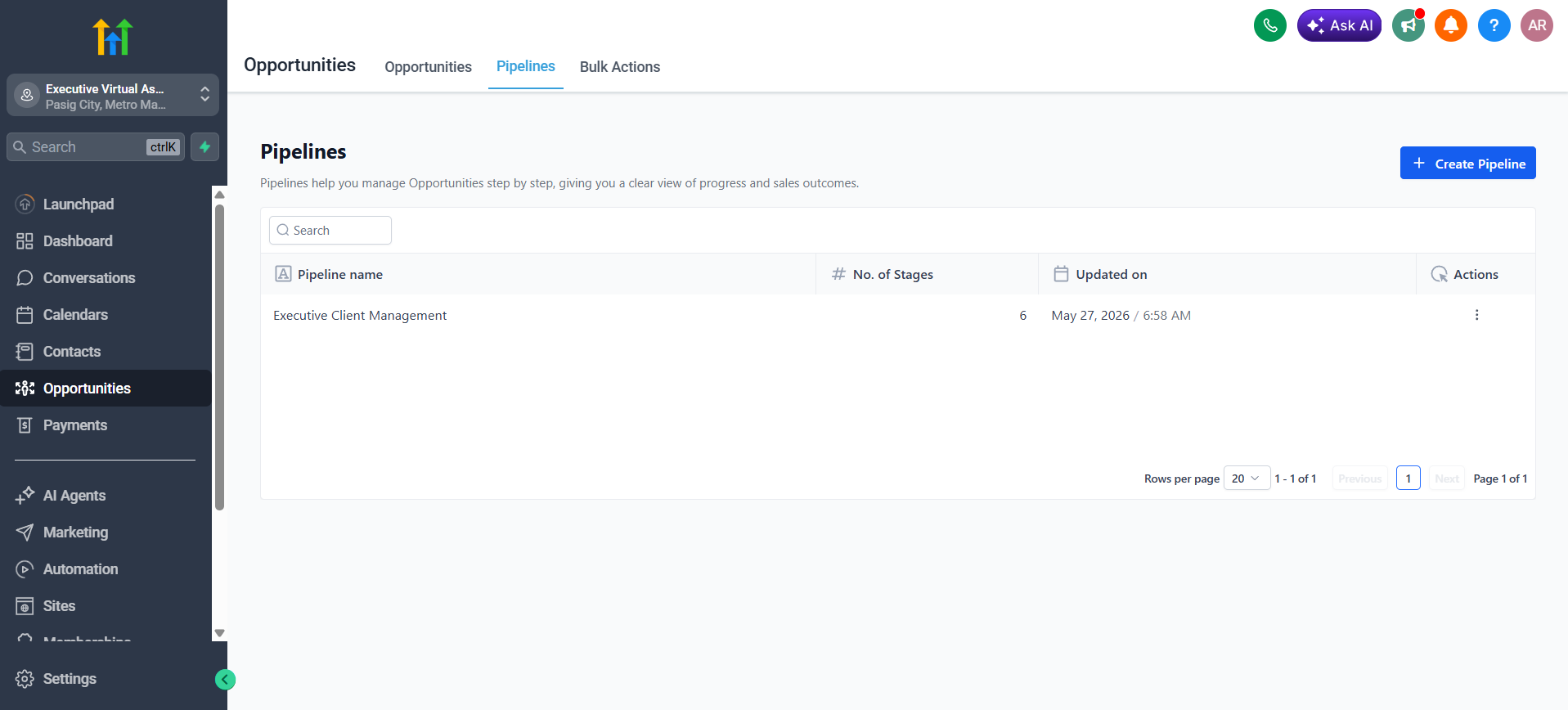Image resolution: width=1568 pixels, height=710 pixels.
Task: Click the Create Pipeline button
Action: (x=1467, y=163)
